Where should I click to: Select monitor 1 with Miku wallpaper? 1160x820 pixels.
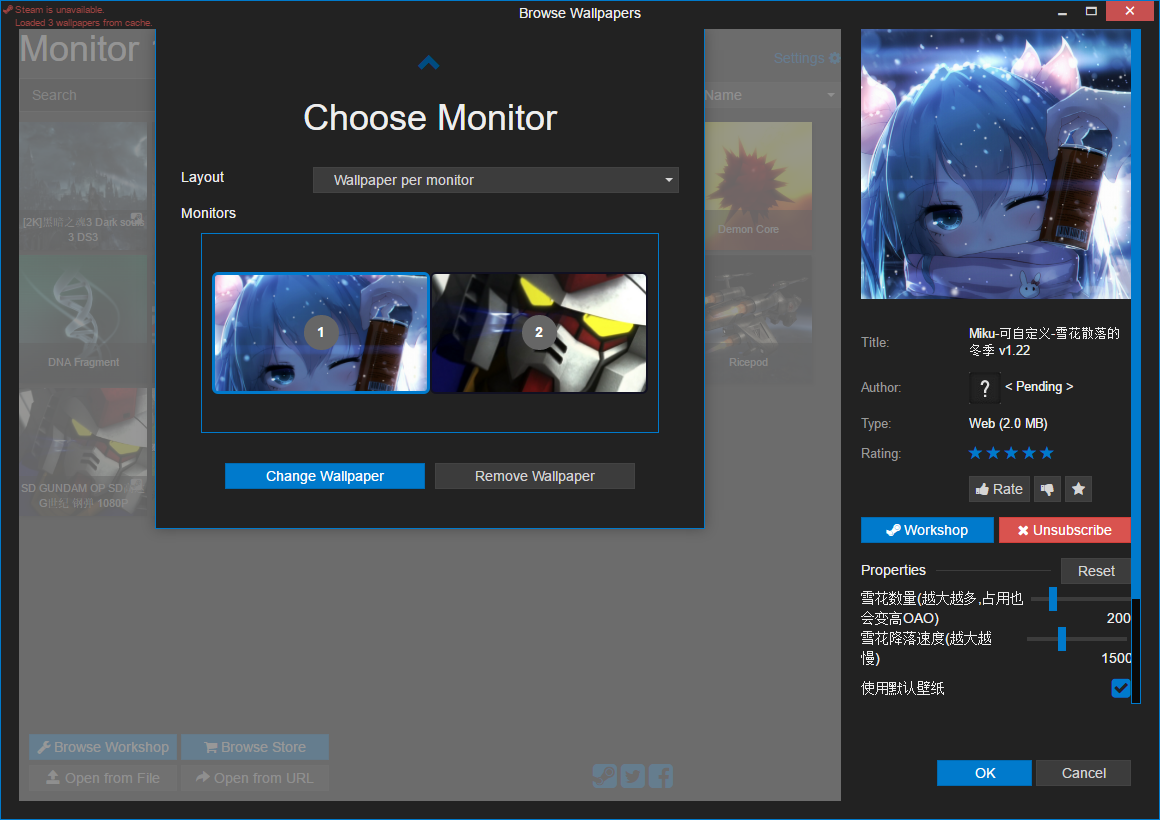(x=321, y=333)
